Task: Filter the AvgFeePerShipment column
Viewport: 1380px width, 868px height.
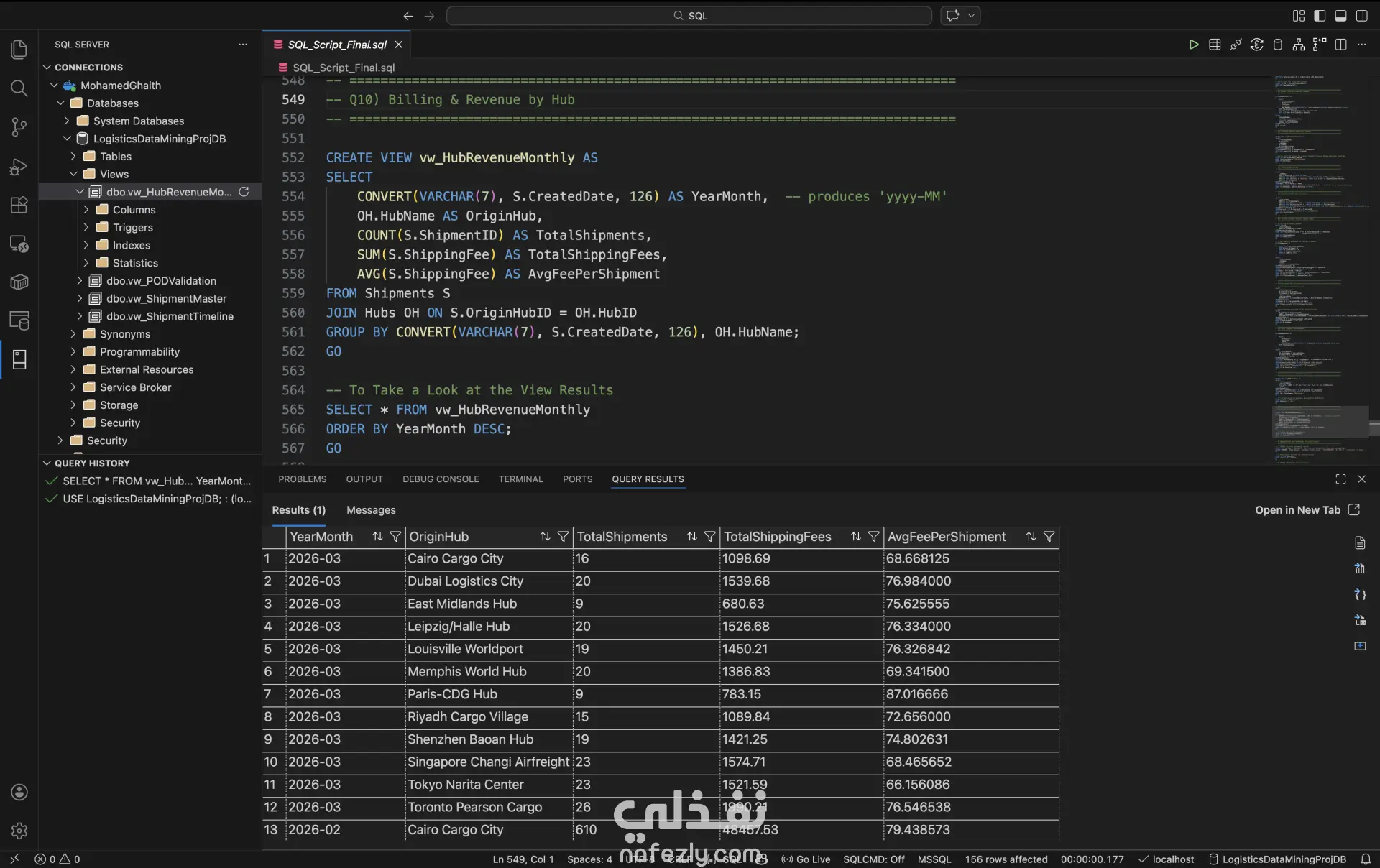Action: click(x=1049, y=537)
